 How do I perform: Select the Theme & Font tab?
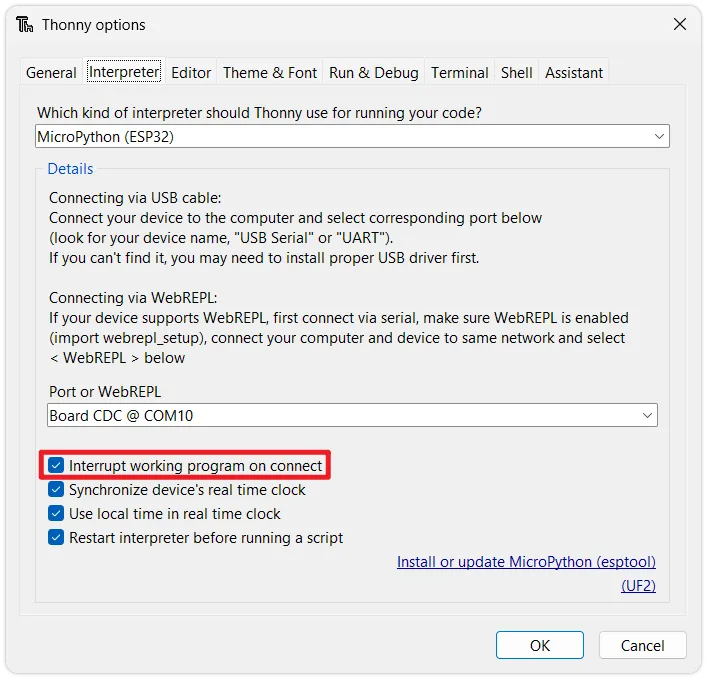270,72
